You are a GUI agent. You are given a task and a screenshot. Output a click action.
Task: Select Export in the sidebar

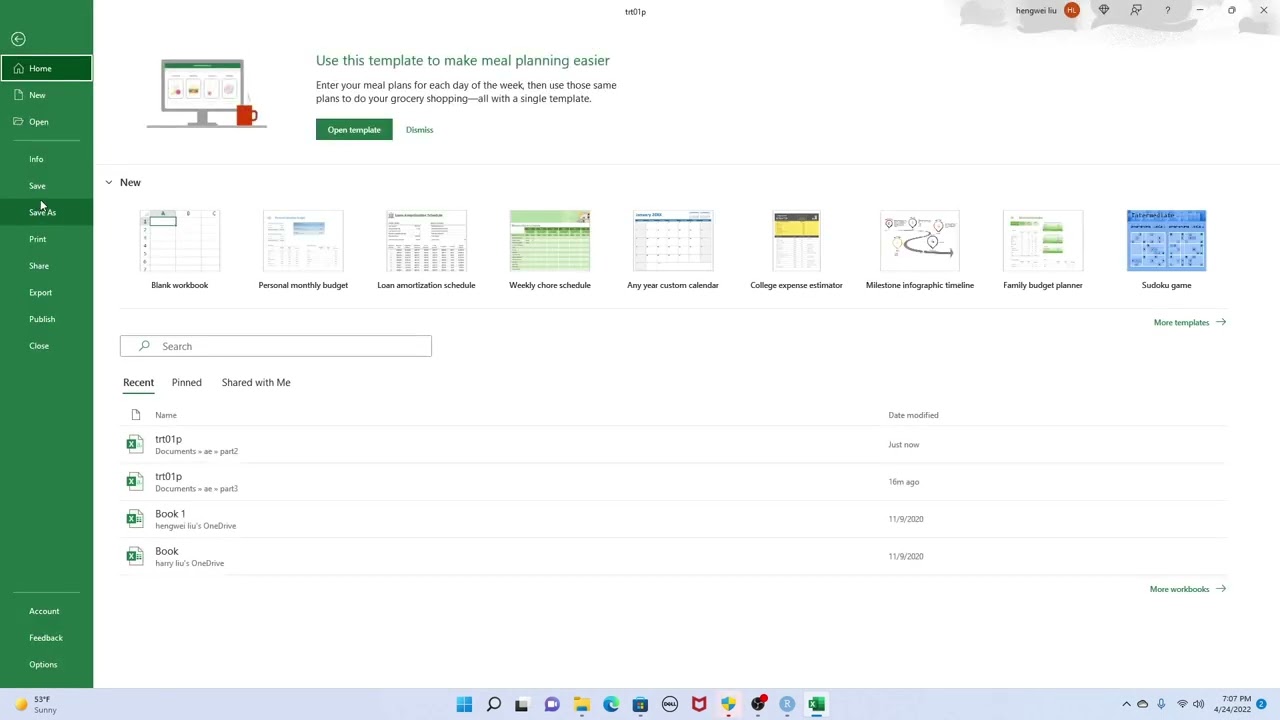pyautogui.click(x=40, y=292)
